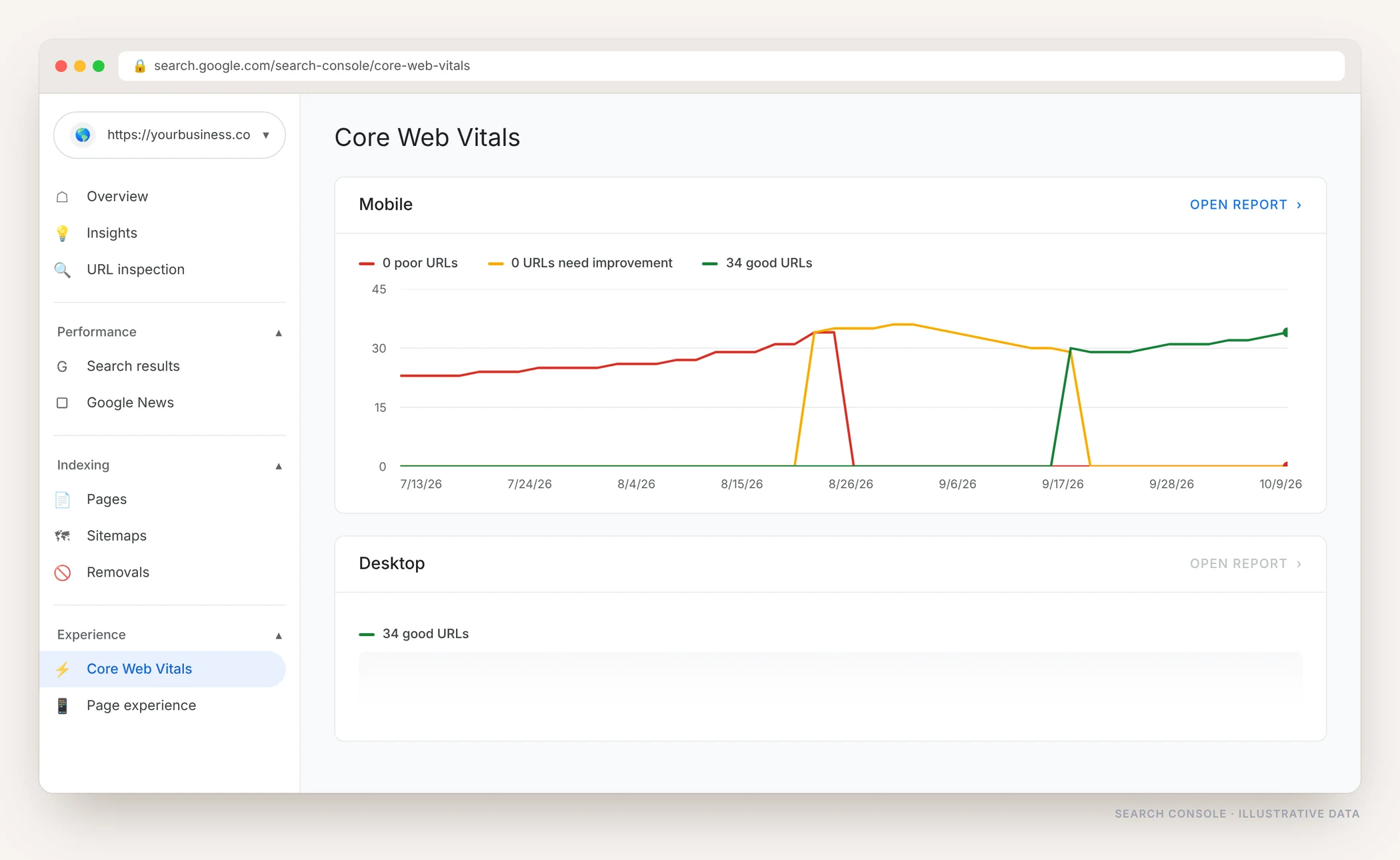The image size is (1400, 860).
Task: Click the Google News square icon
Action: (63, 403)
